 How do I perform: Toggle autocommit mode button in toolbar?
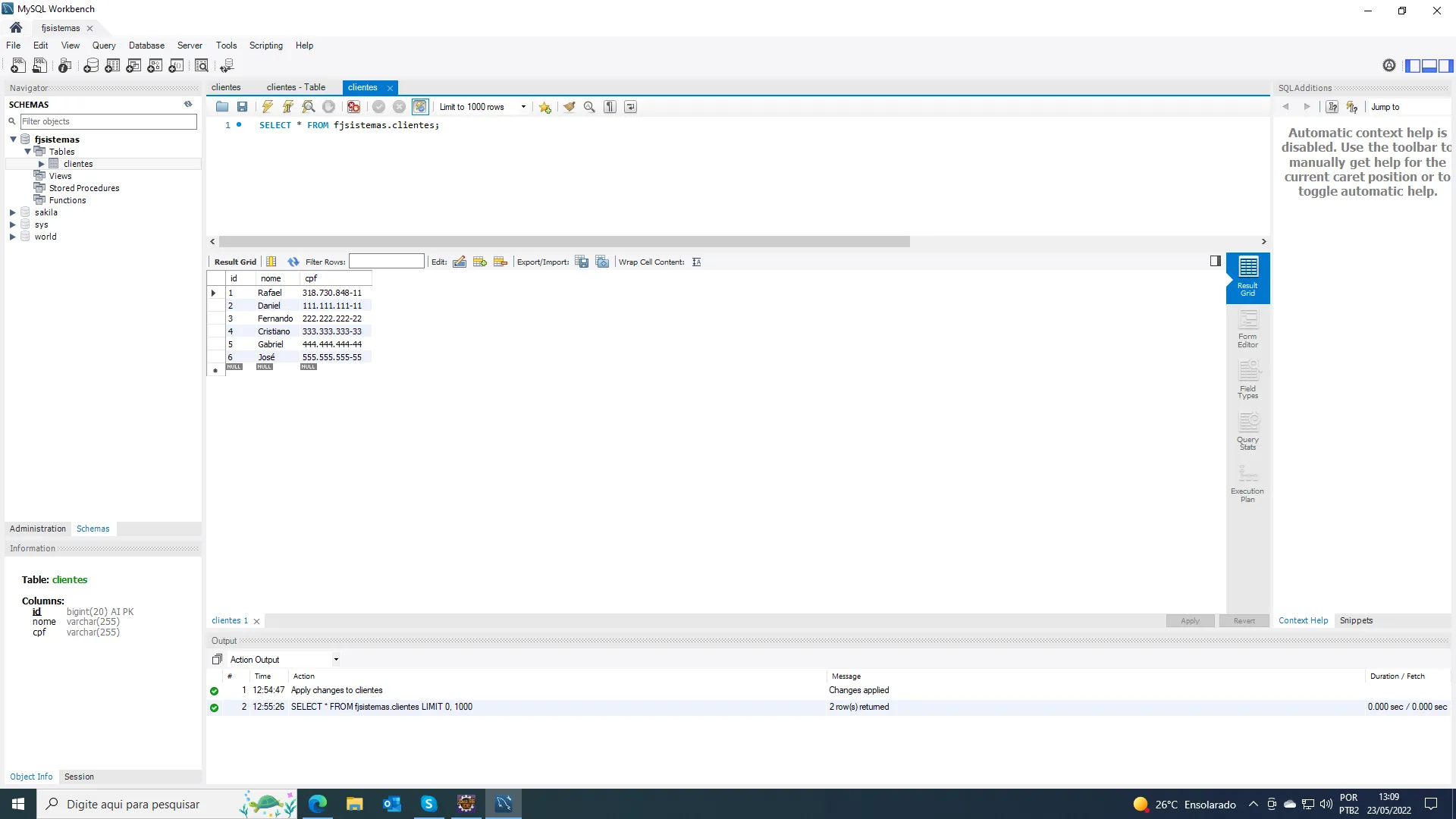[420, 107]
